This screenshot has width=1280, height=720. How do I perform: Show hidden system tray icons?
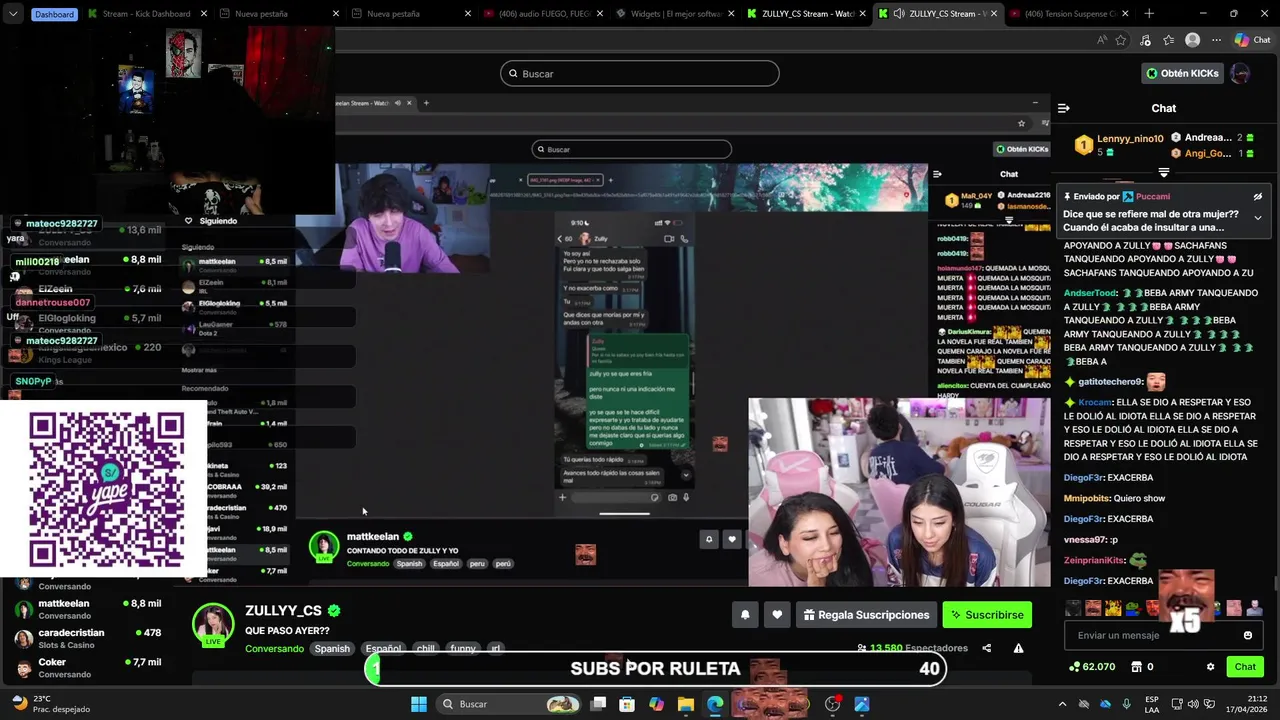tap(1062, 704)
